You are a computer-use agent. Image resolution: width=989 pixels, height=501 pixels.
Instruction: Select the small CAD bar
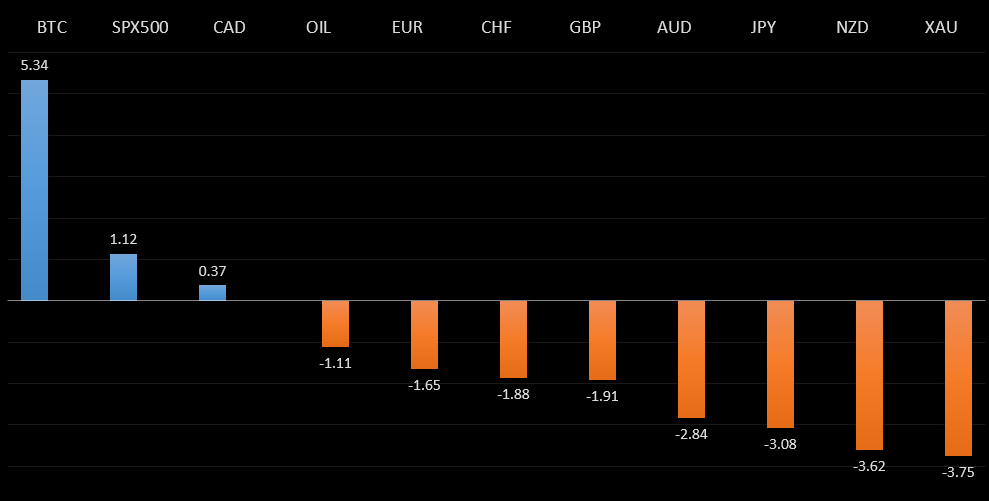point(212,292)
